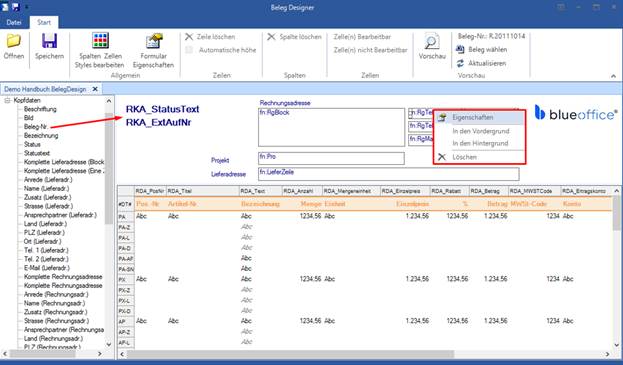
Task: Launch the Vorschau magnifier preview
Action: tap(432, 41)
